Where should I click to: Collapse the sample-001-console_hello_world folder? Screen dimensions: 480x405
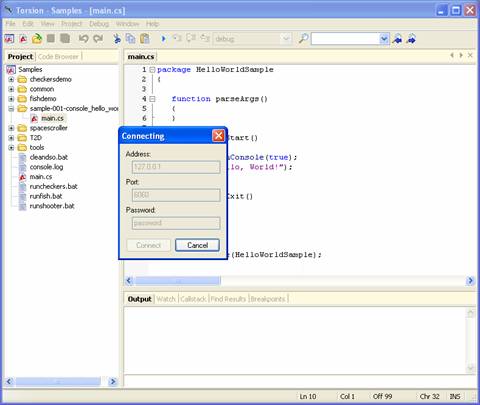coord(11,109)
